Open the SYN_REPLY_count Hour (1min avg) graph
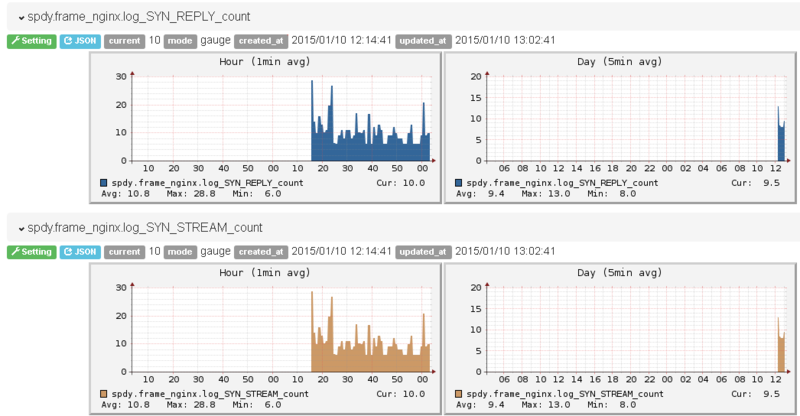Viewport: 800px width, 416px height. (x=265, y=128)
